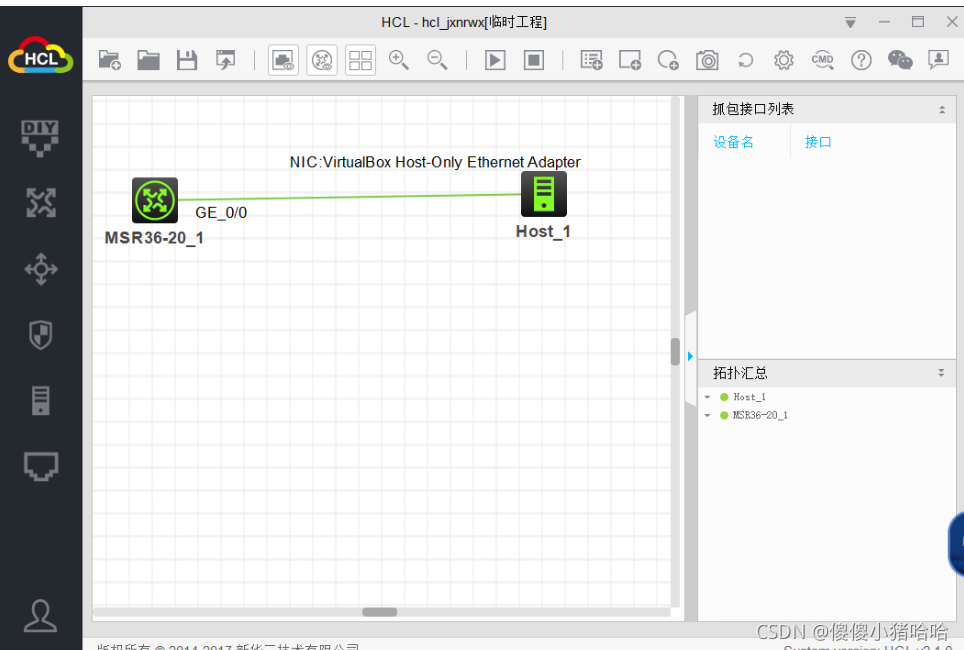
Task: Create a new project from the toolbar
Action: pos(109,60)
